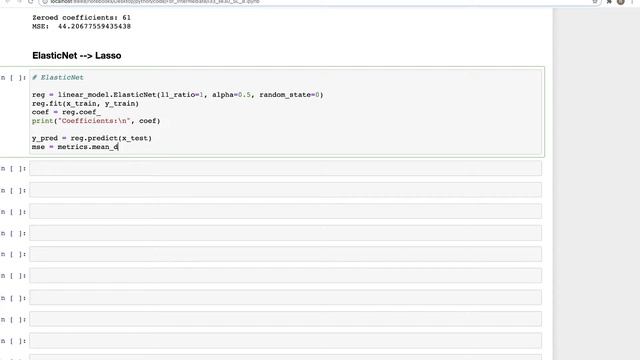Click the end of metrics.mean_d line

pos(118,147)
